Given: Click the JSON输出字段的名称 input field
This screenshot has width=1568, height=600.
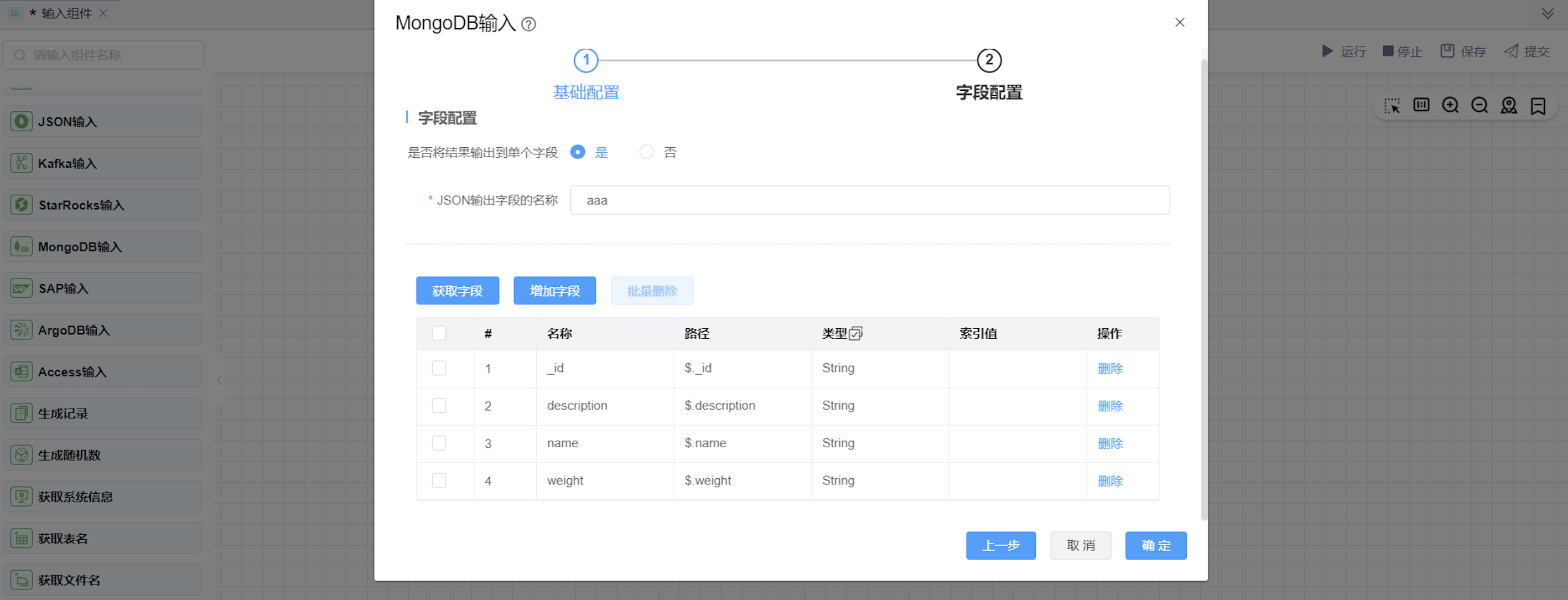Looking at the screenshot, I should coord(869,200).
